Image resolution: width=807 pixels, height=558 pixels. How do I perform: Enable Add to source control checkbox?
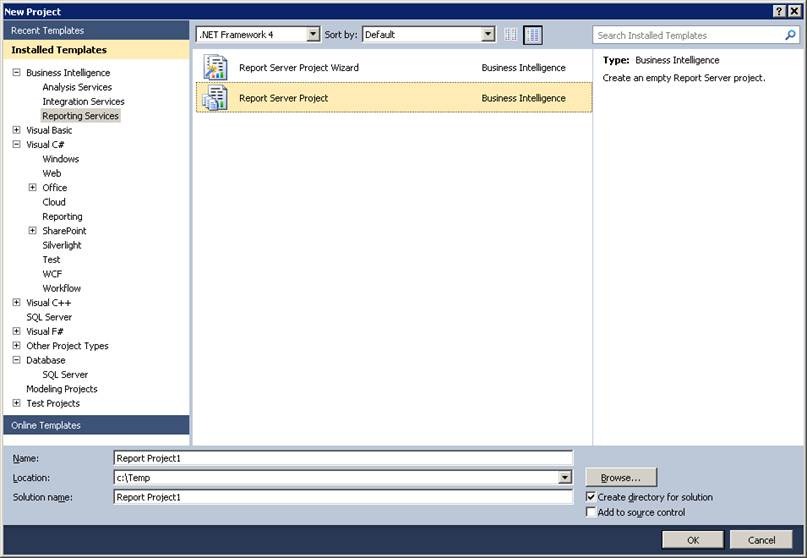pyautogui.click(x=591, y=512)
